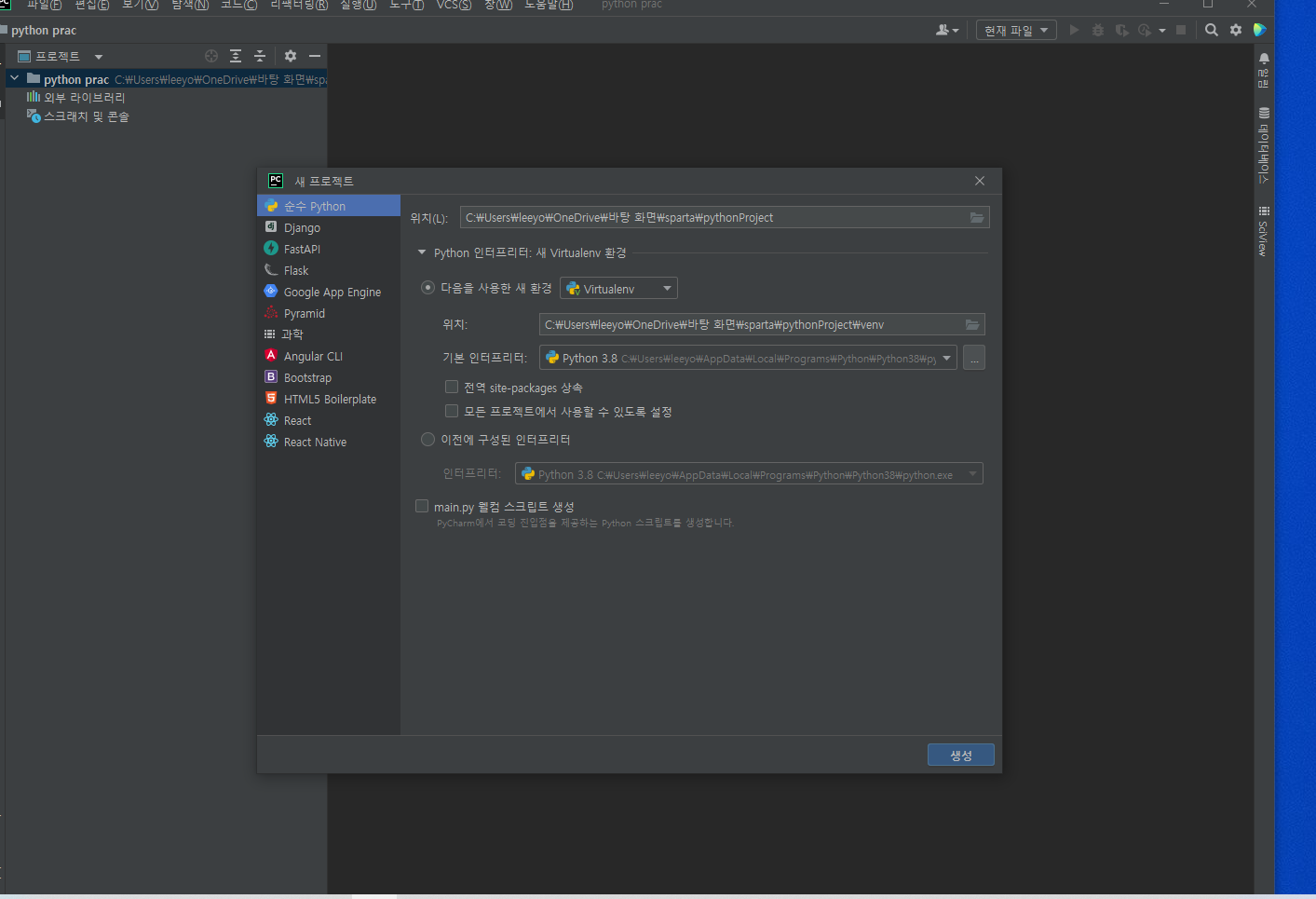
Task: Hide the project panel with minus icon
Action: (315, 56)
